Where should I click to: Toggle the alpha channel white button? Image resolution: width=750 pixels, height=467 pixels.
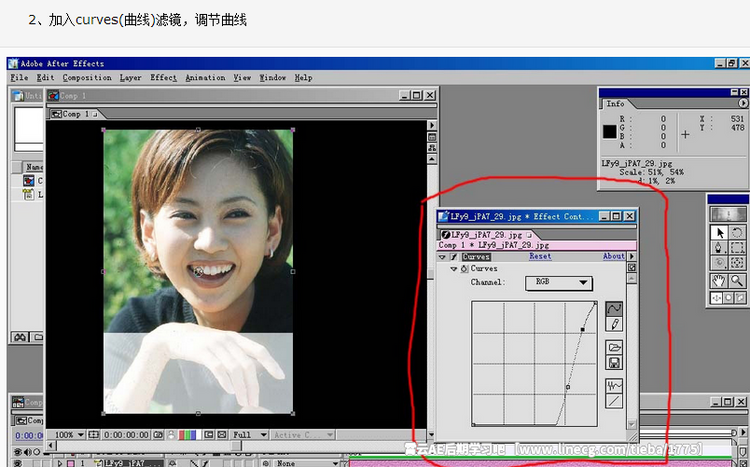[x=199, y=435]
